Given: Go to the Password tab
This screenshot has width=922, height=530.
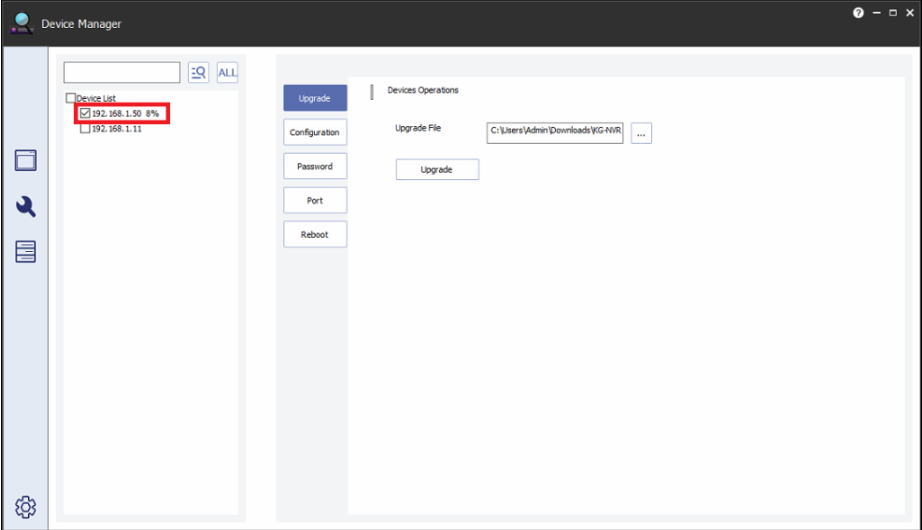Looking at the screenshot, I should pos(315,166).
